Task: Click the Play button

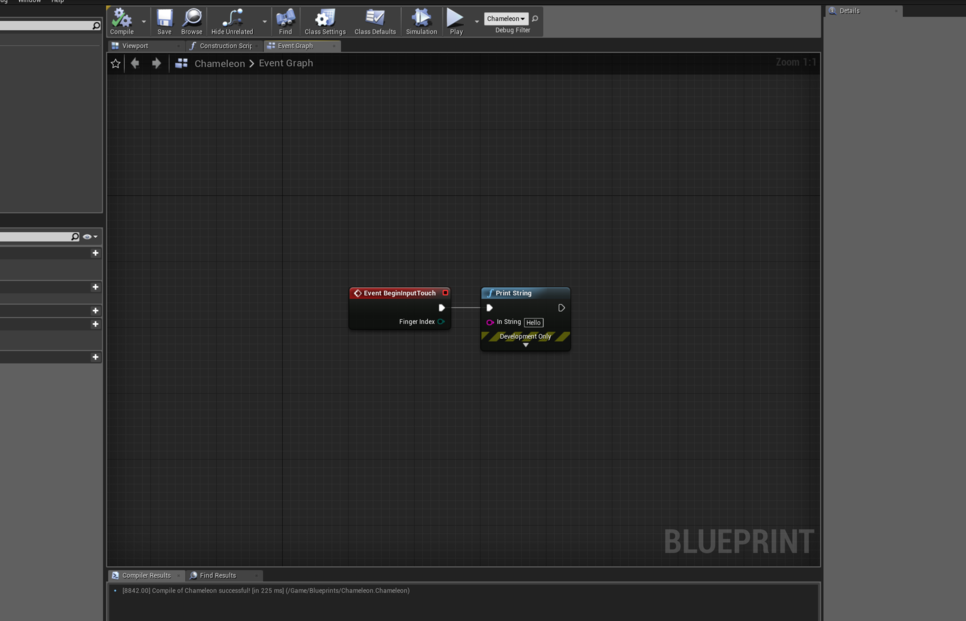Action: [x=455, y=22]
